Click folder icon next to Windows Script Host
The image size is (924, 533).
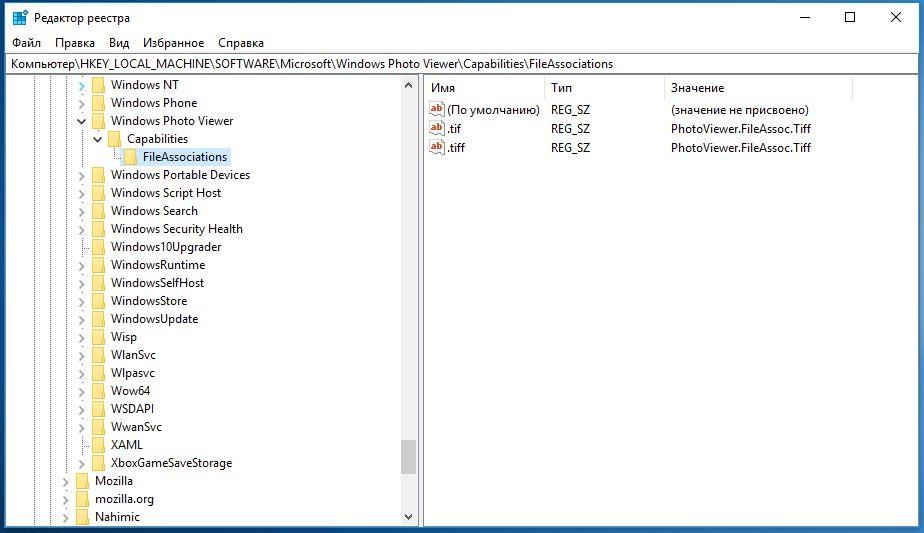point(98,193)
